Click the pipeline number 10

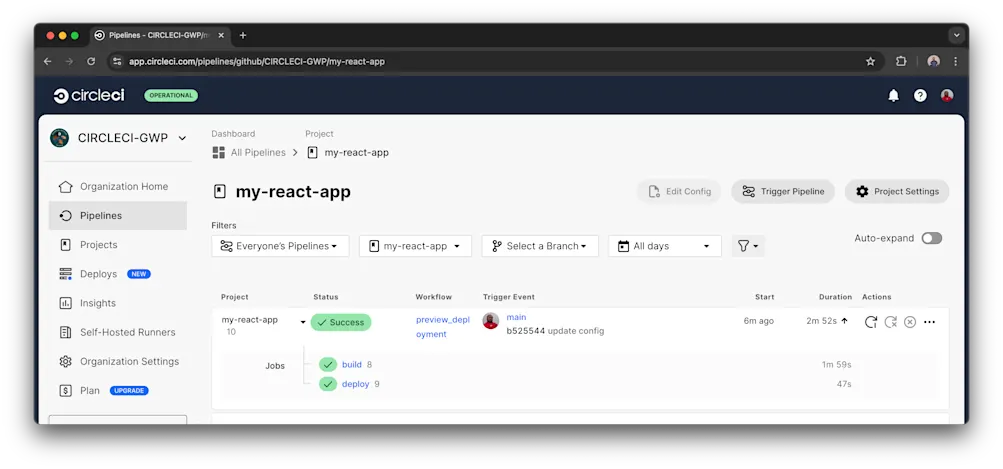click(x=231, y=332)
